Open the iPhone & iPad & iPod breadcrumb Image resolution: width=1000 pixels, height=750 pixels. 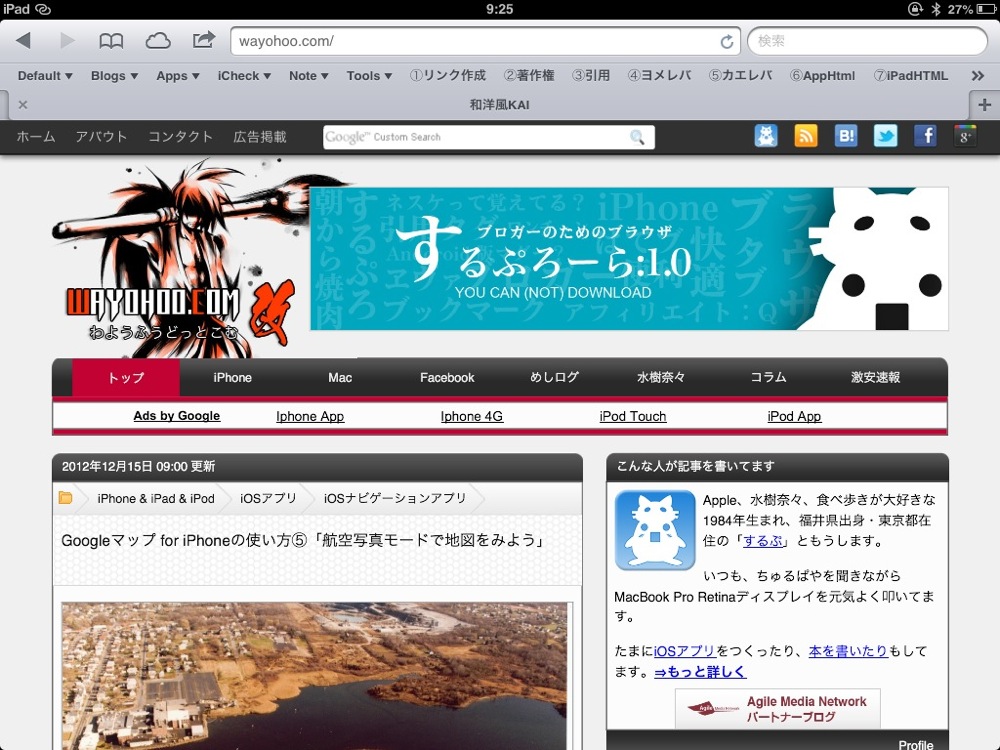tap(156, 499)
